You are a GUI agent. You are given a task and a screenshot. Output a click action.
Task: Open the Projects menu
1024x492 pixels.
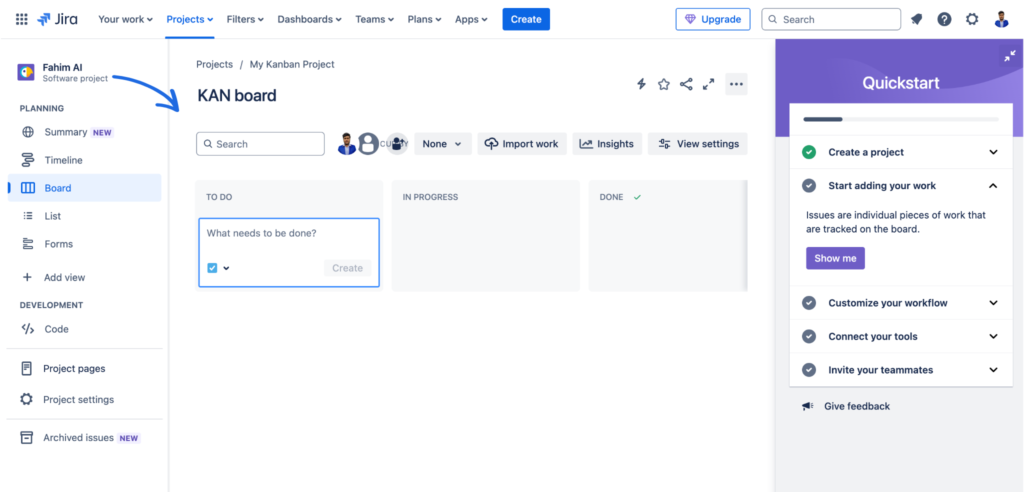[189, 19]
